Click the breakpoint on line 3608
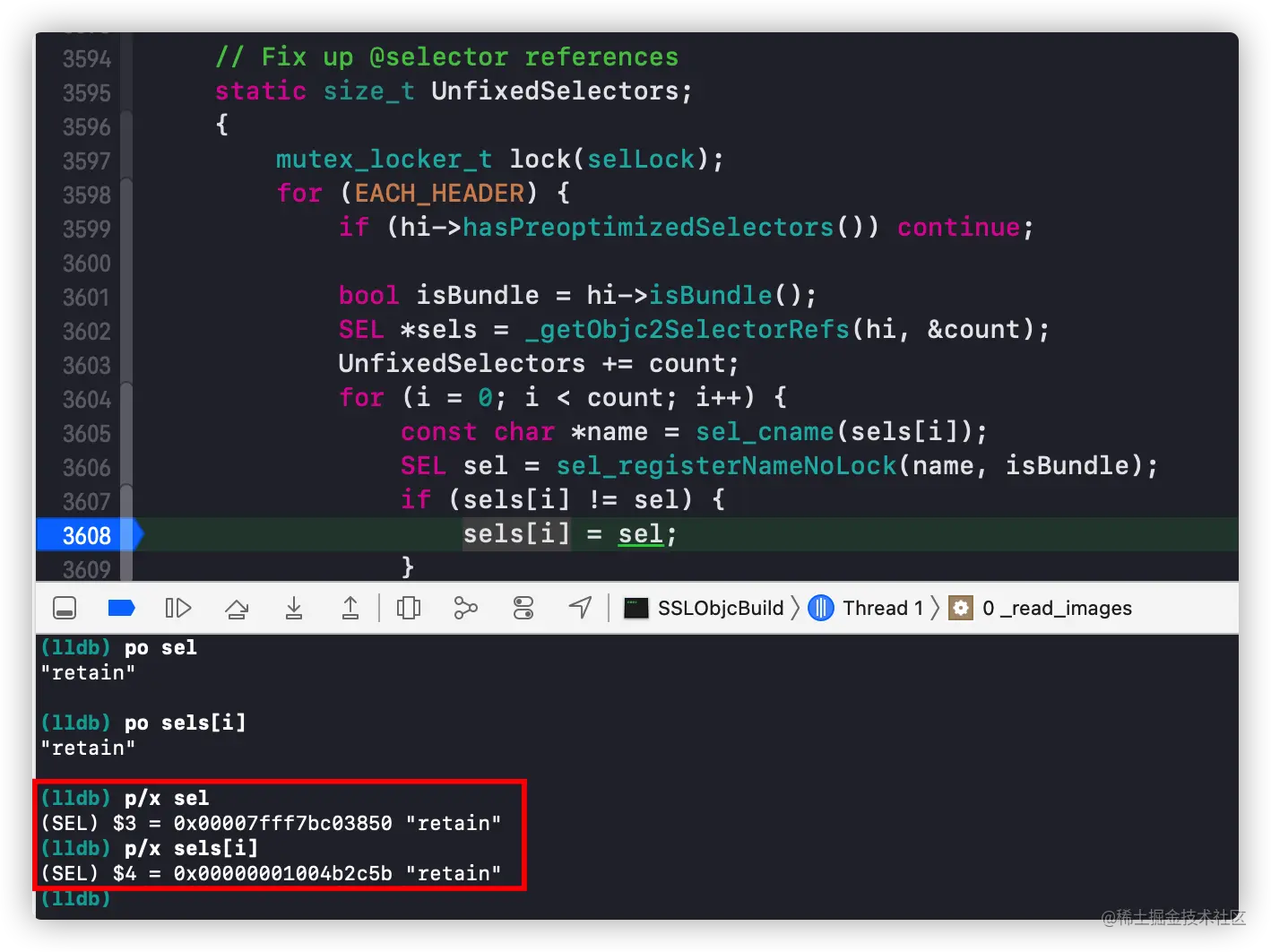This screenshot has width=1271, height=952. (89, 535)
